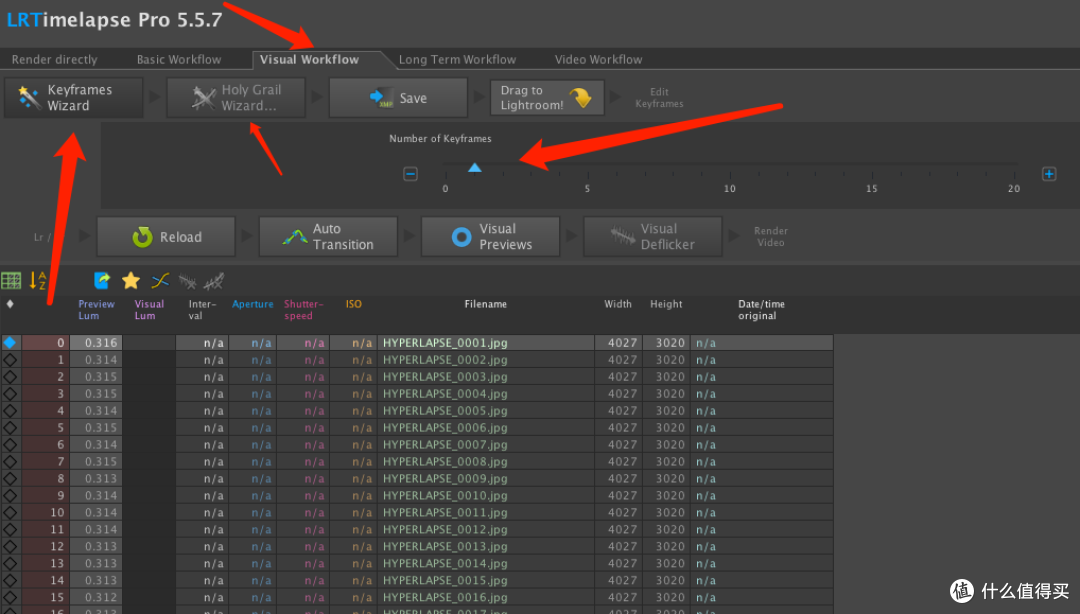Select file HYPERLAPSE_0014.jpg
The height and width of the screenshot is (614, 1080).
(445, 563)
